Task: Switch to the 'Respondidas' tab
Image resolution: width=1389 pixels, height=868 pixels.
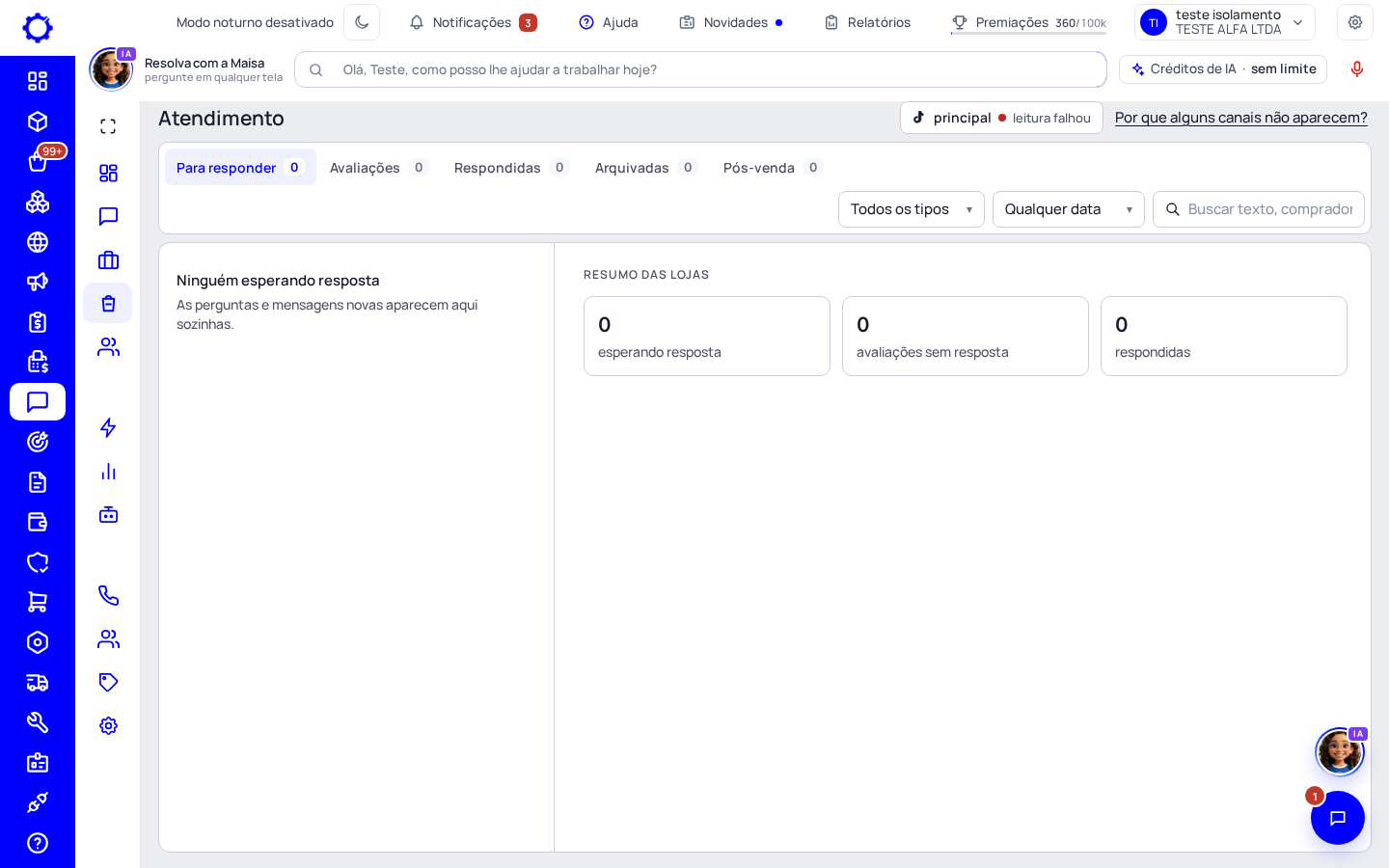Action: 511,168
